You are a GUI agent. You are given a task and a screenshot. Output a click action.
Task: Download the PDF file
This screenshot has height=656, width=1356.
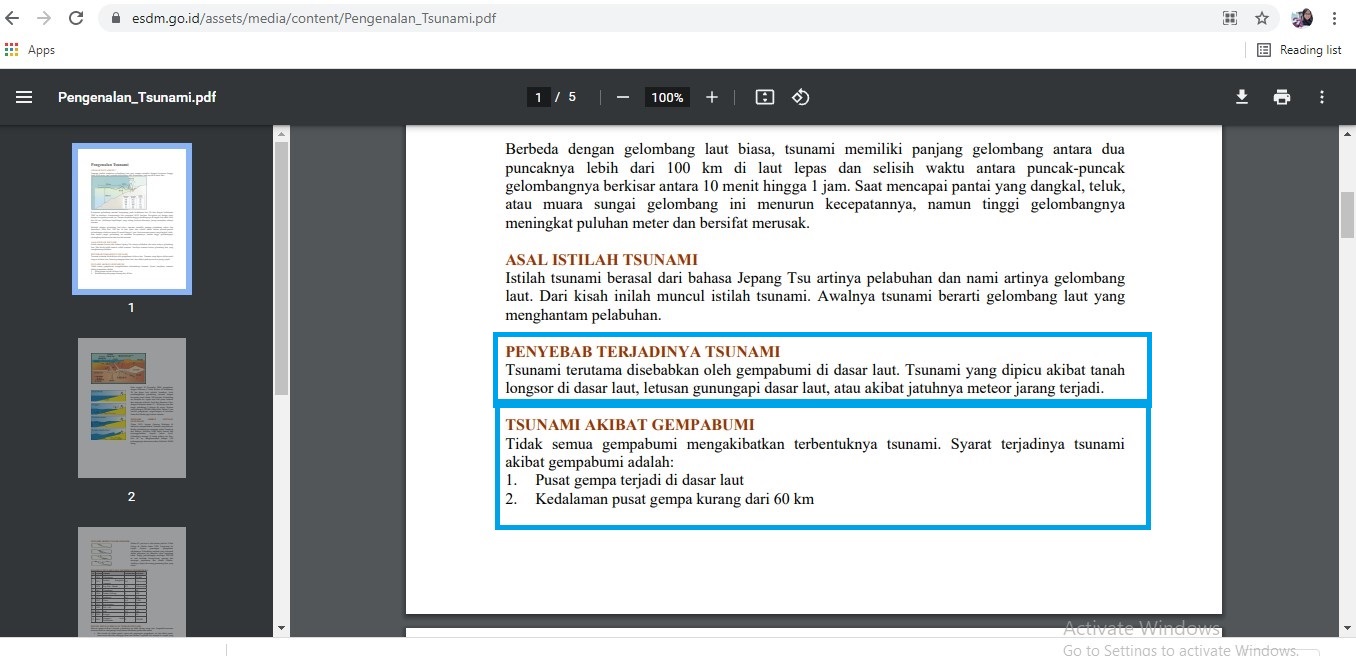1242,97
